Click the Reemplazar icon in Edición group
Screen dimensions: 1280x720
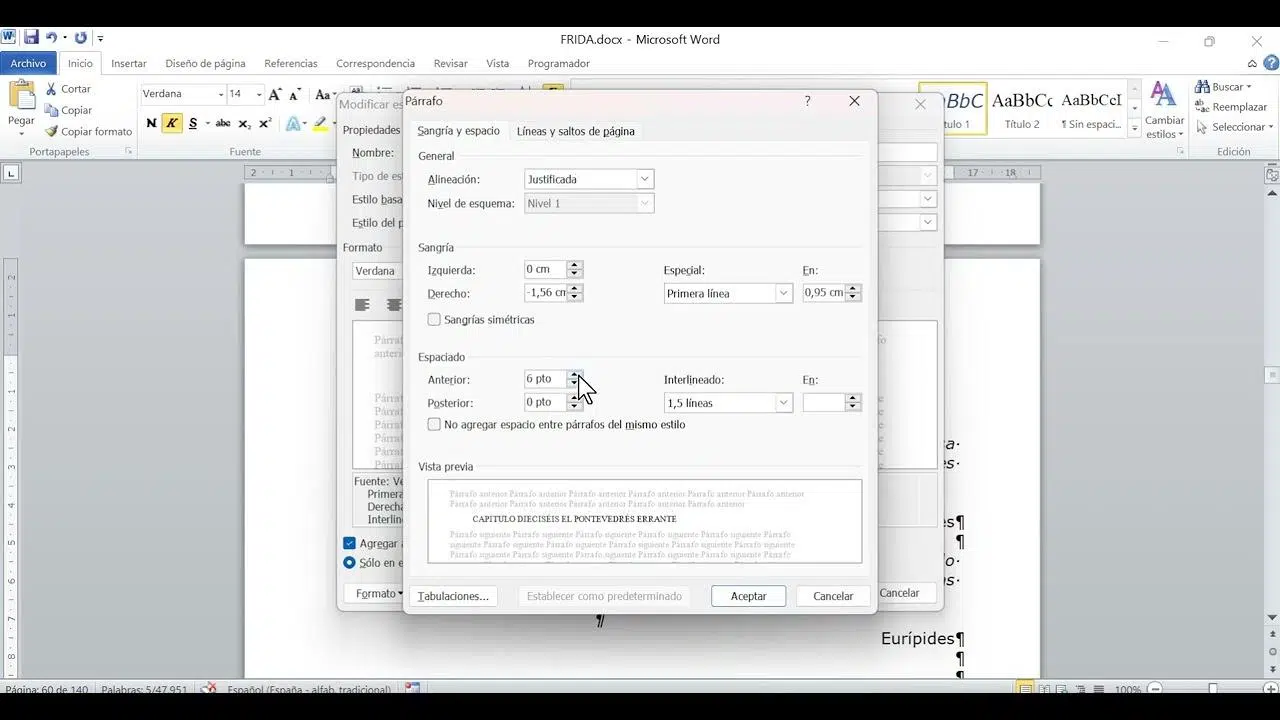tap(1202, 107)
